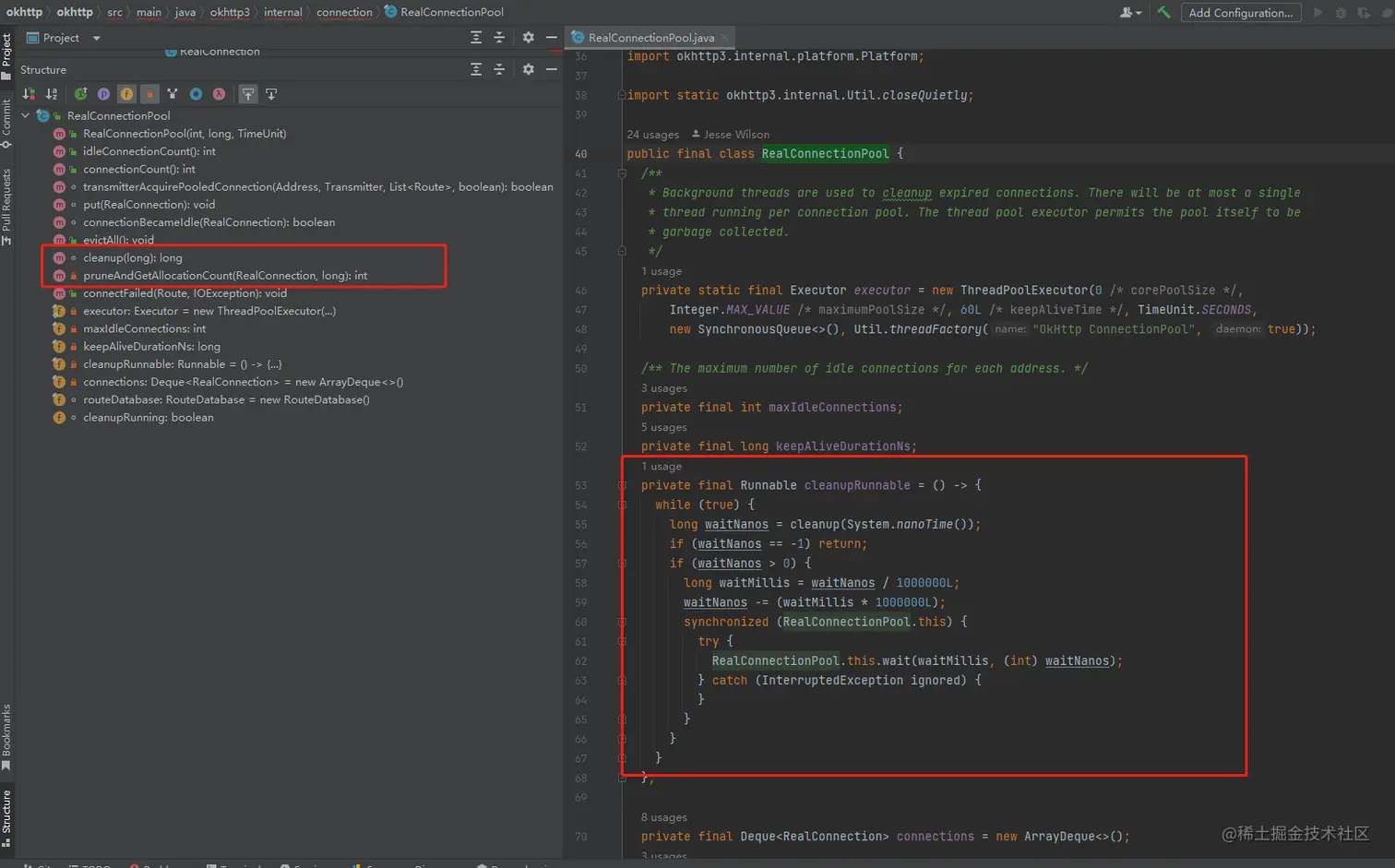Viewport: 1395px width, 868px height.
Task: Open the Bookmarks side tab
Action: point(6,737)
